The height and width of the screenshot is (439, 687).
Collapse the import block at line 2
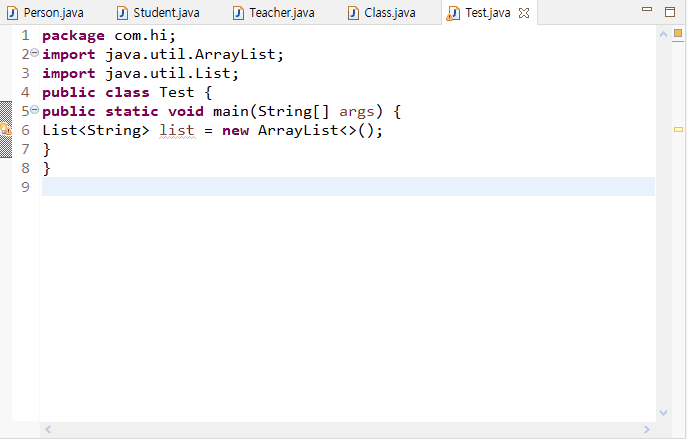(x=35, y=53)
